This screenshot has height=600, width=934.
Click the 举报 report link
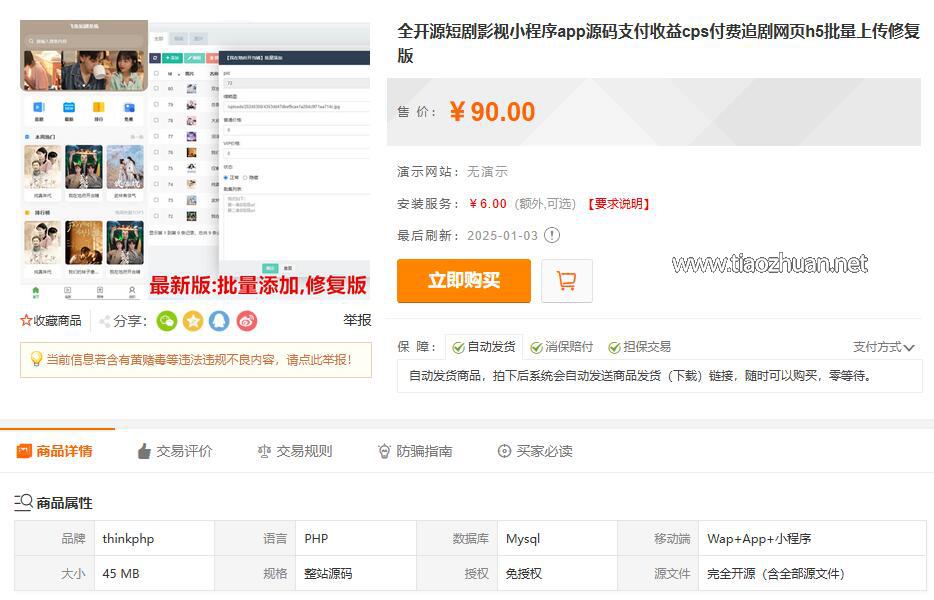pos(357,321)
